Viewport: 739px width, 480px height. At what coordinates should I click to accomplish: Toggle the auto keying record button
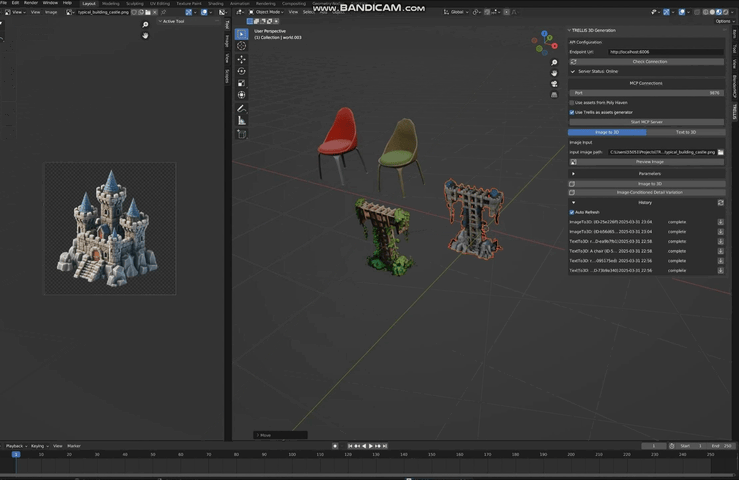click(335, 446)
